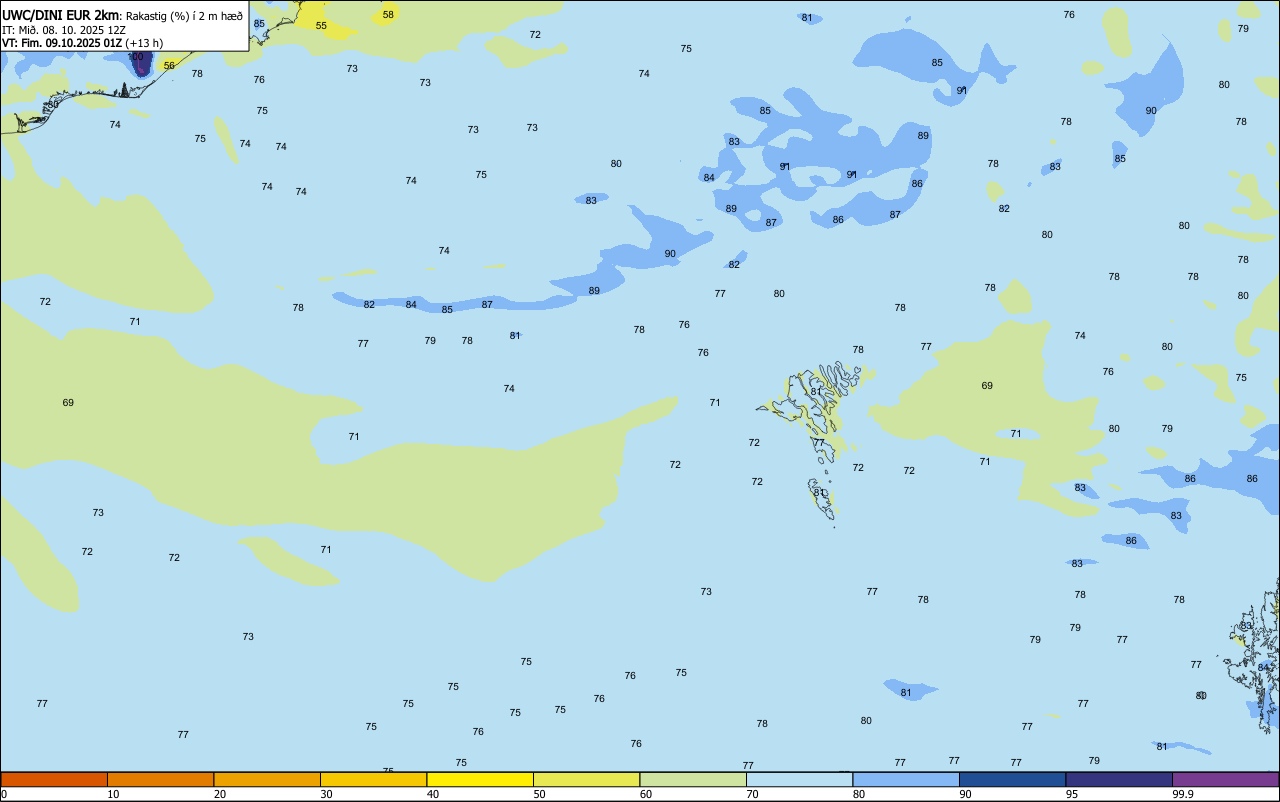Viewport: 1280px width, 802px height.
Task: Click the 20–30 amber legend swatch
Action: pyautogui.click(x=267, y=779)
